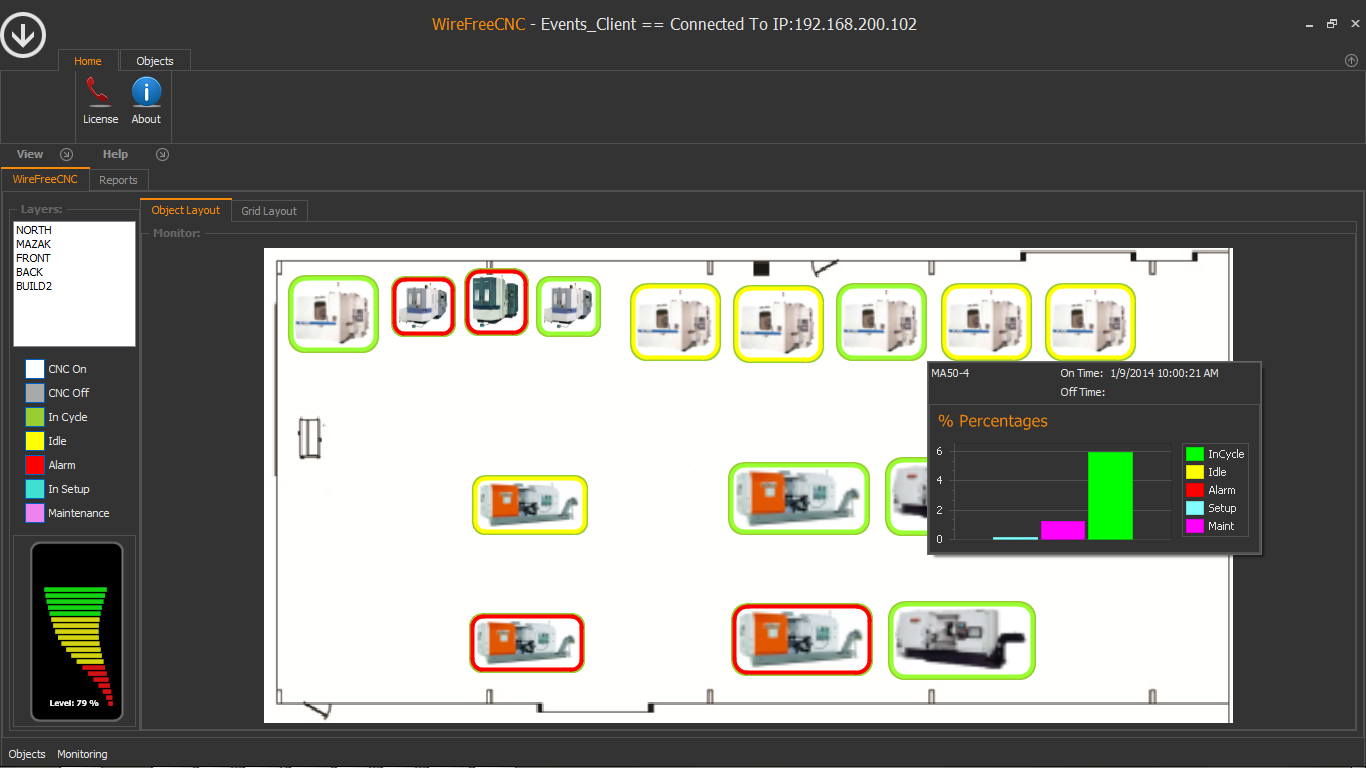Screen dimensions: 1366x768
Task: Select the small red-bordered orange lathe
Action: [527, 643]
